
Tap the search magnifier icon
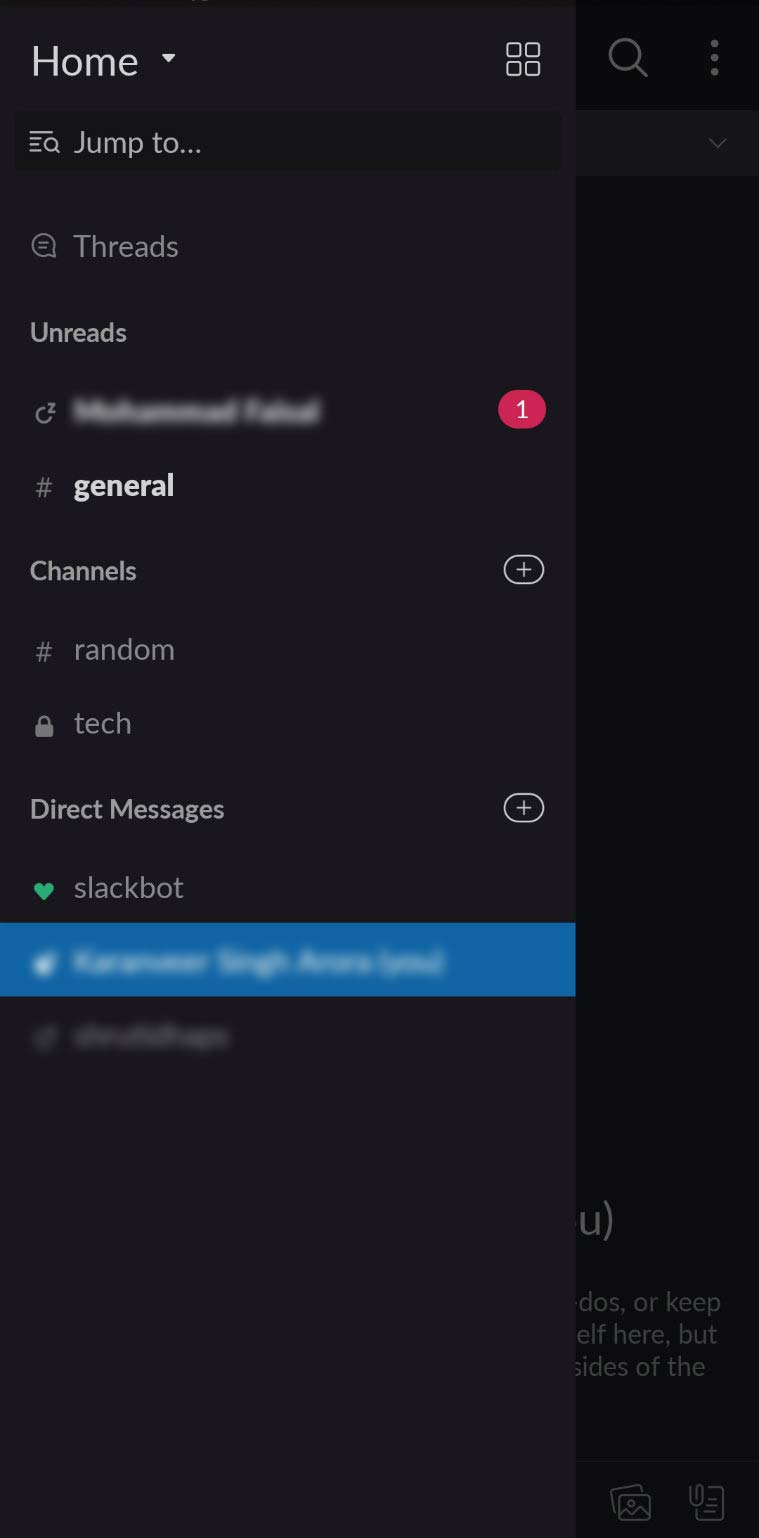pyautogui.click(x=628, y=58)
